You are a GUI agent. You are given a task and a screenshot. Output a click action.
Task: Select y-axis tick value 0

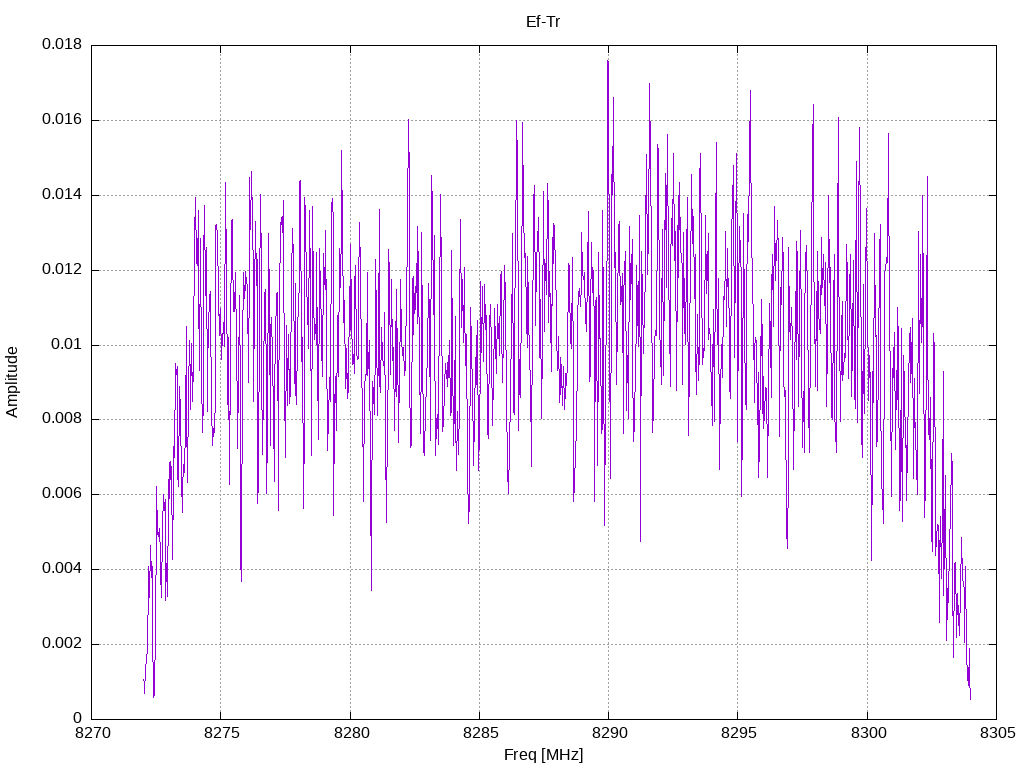pos(78,718)
